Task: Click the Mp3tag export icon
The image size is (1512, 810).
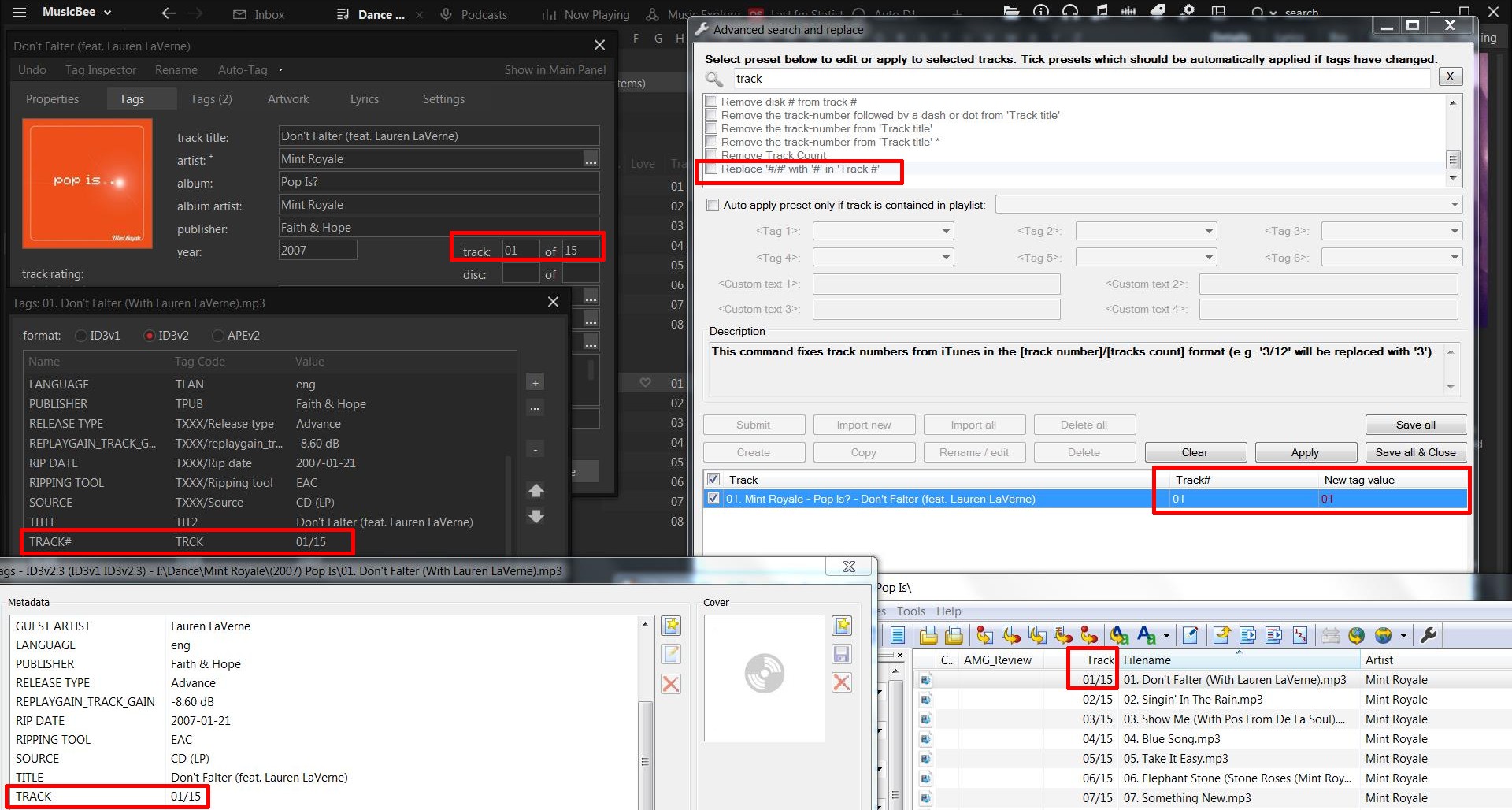Action: [1222, 635]
